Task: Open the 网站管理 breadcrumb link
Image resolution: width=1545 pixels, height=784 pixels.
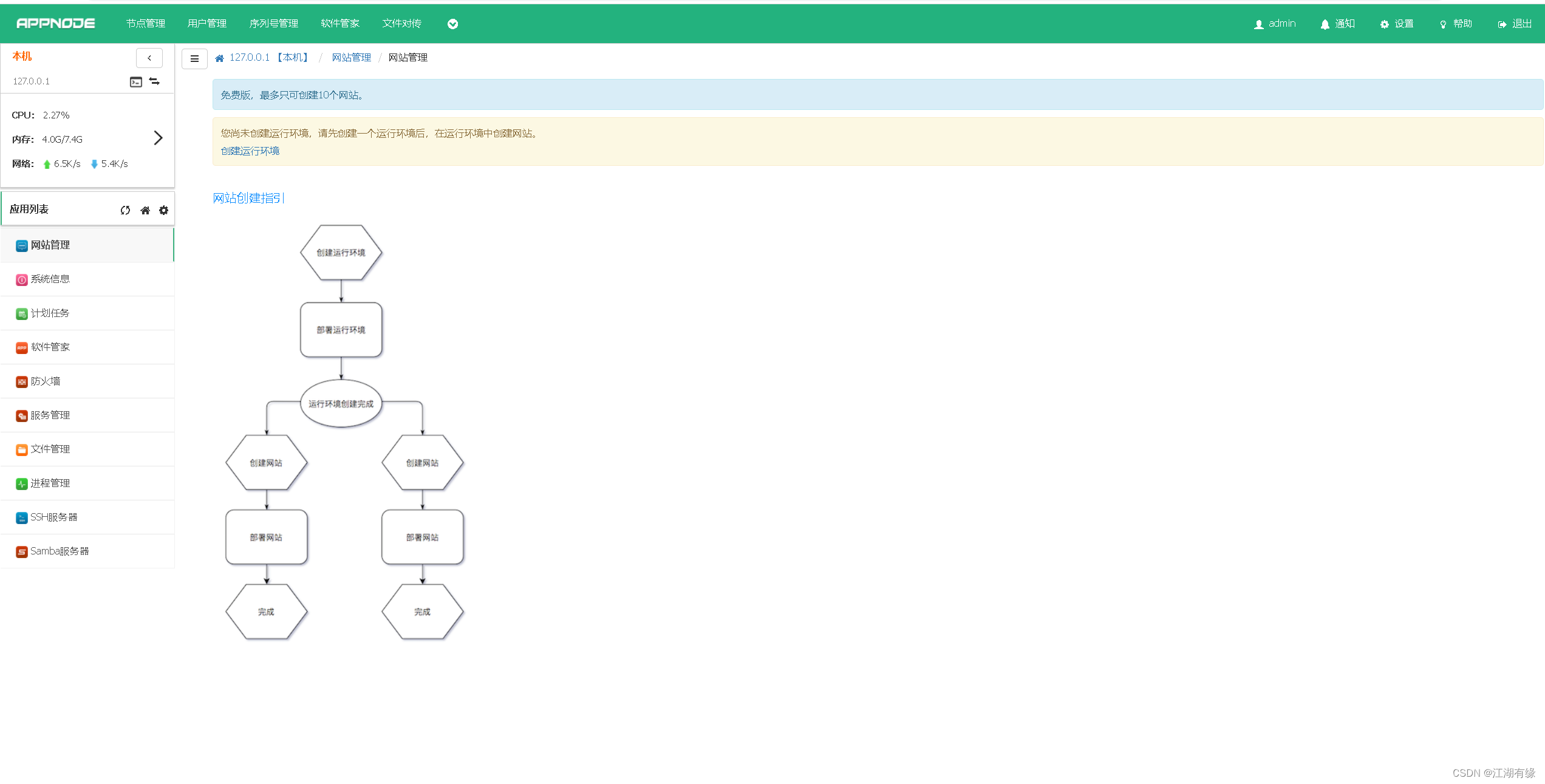Action: [351, 57]
